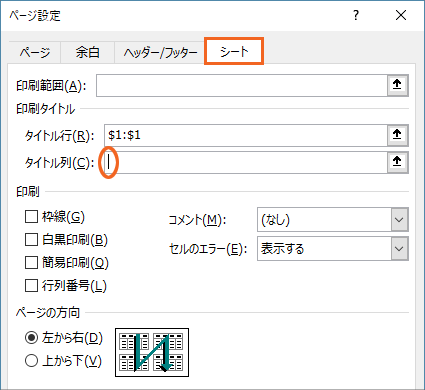Open the help question mark button
Viewport: 425px width, 390px height.
(x=356, y=15)
